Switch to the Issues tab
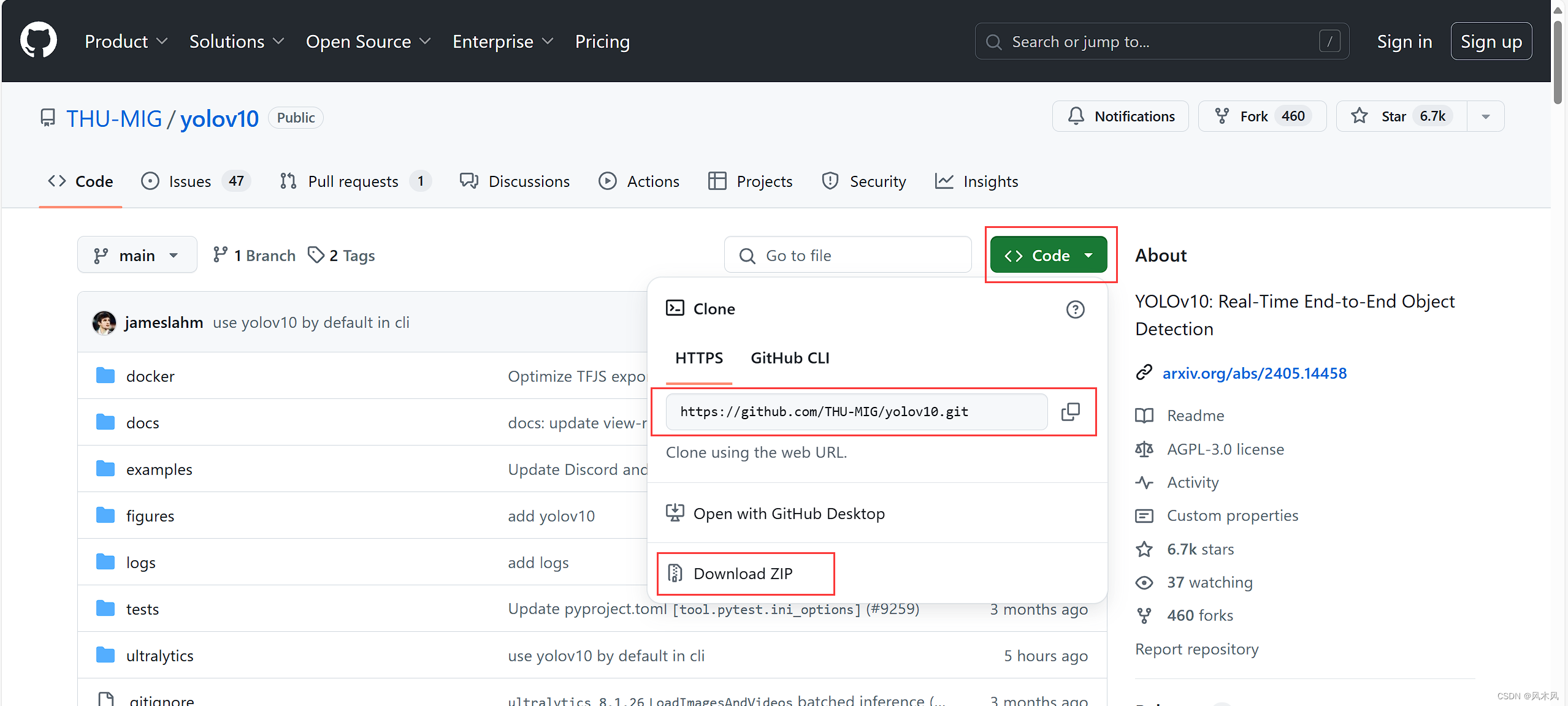Viewport: 1568px width, 706px height. [195, 181]
